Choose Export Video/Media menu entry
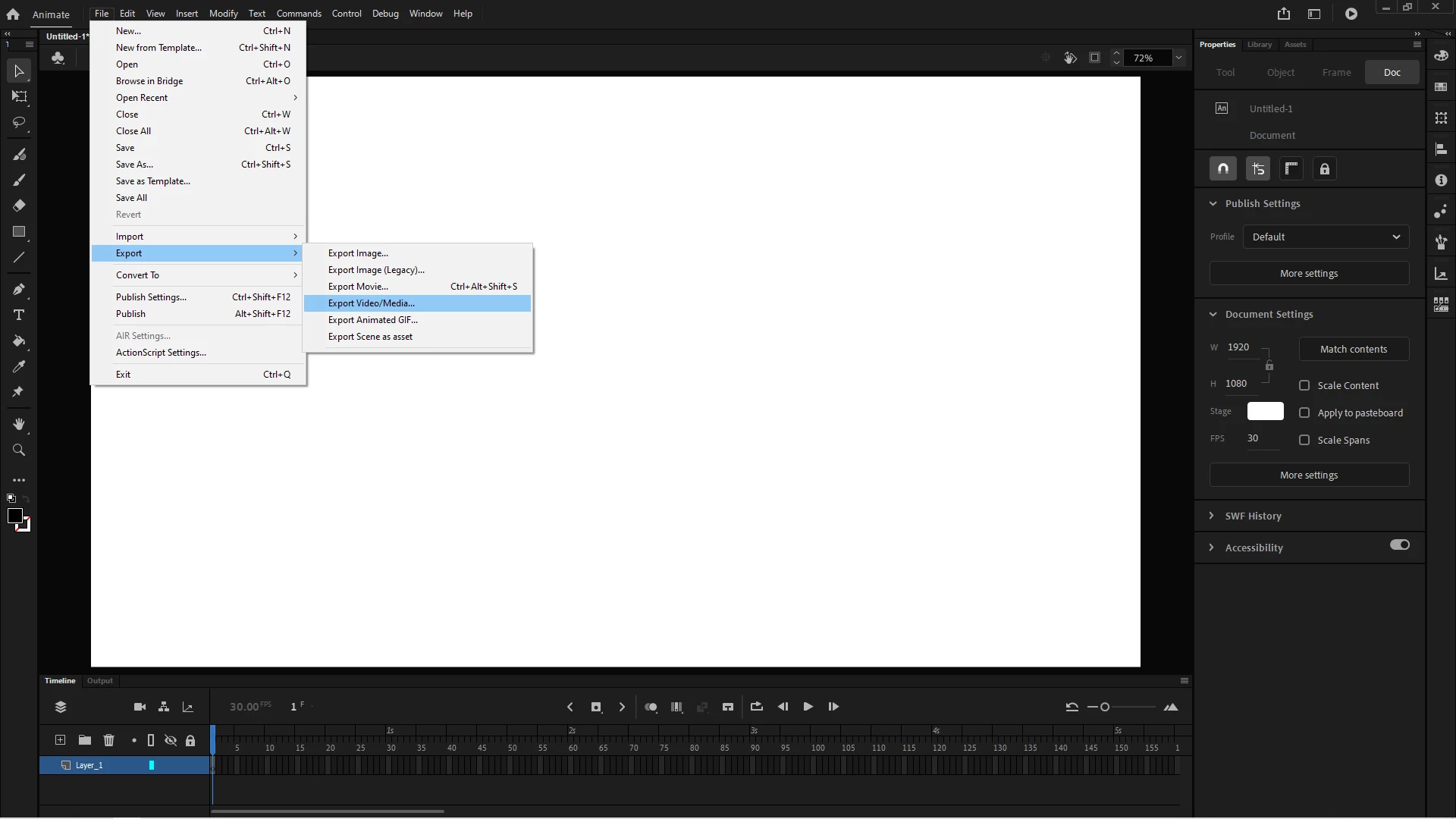1456x819 pixels. click(x=372, y=303)
